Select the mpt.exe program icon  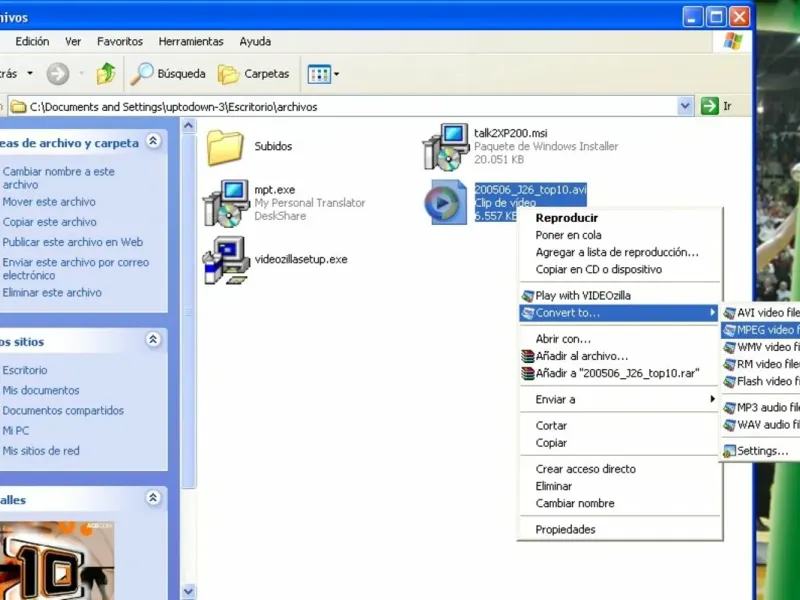pos(226,203)
